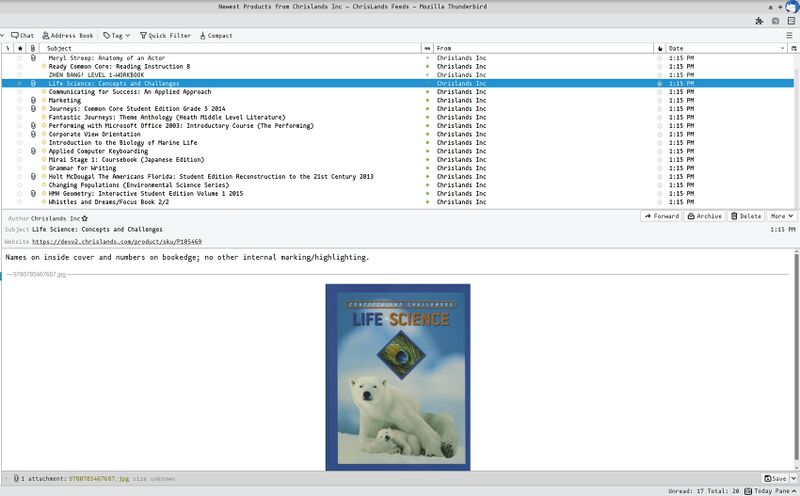Select Applied Computer Keyboarding message
Image resolution: width=800 pixels, height=496 pixels.
pos(98,151)
